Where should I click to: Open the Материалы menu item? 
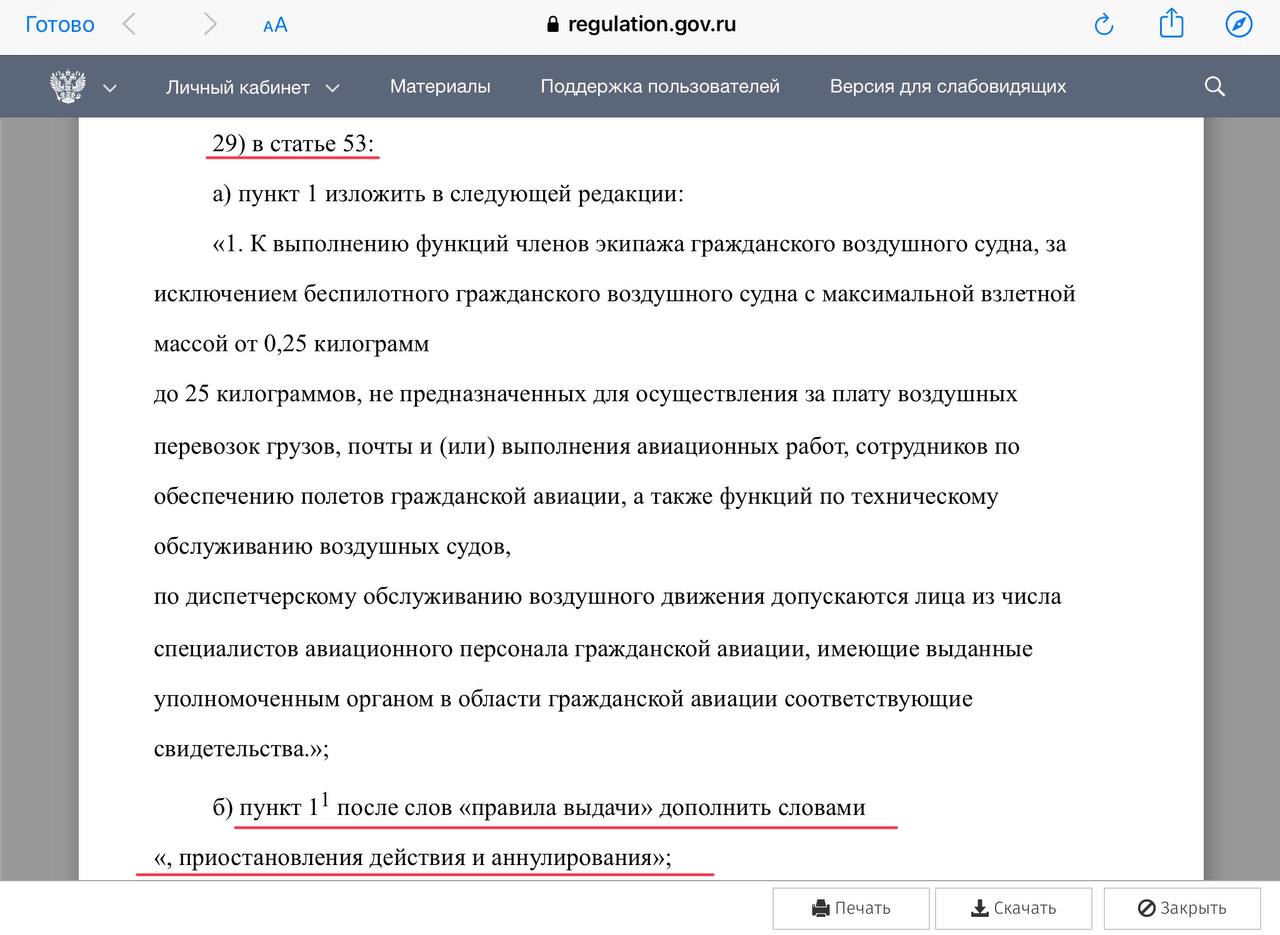[x=440, y=86]
